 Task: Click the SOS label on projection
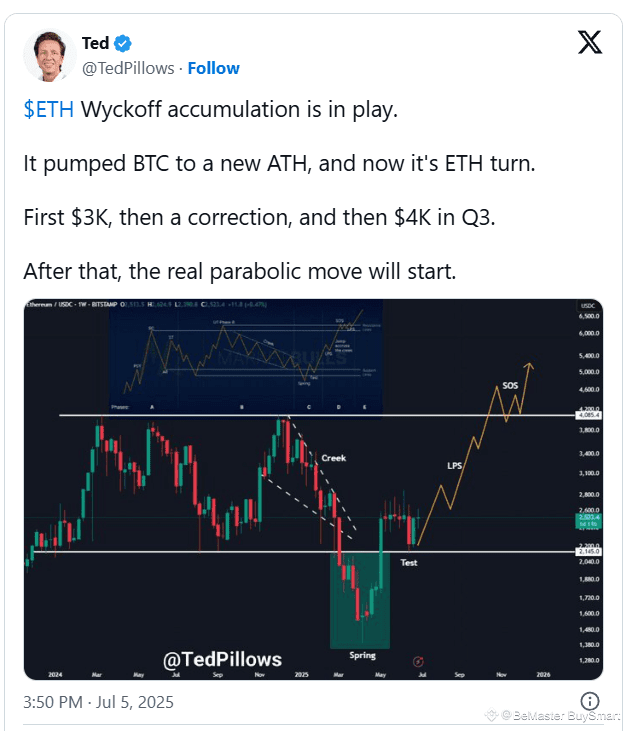[x=510, y=386]
